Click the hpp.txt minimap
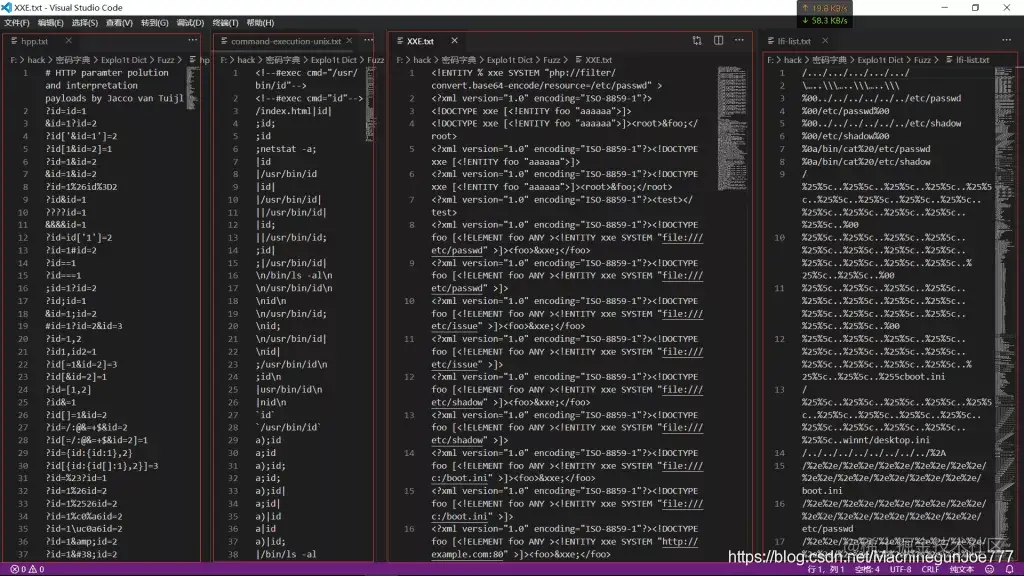 tap(192, 88)
